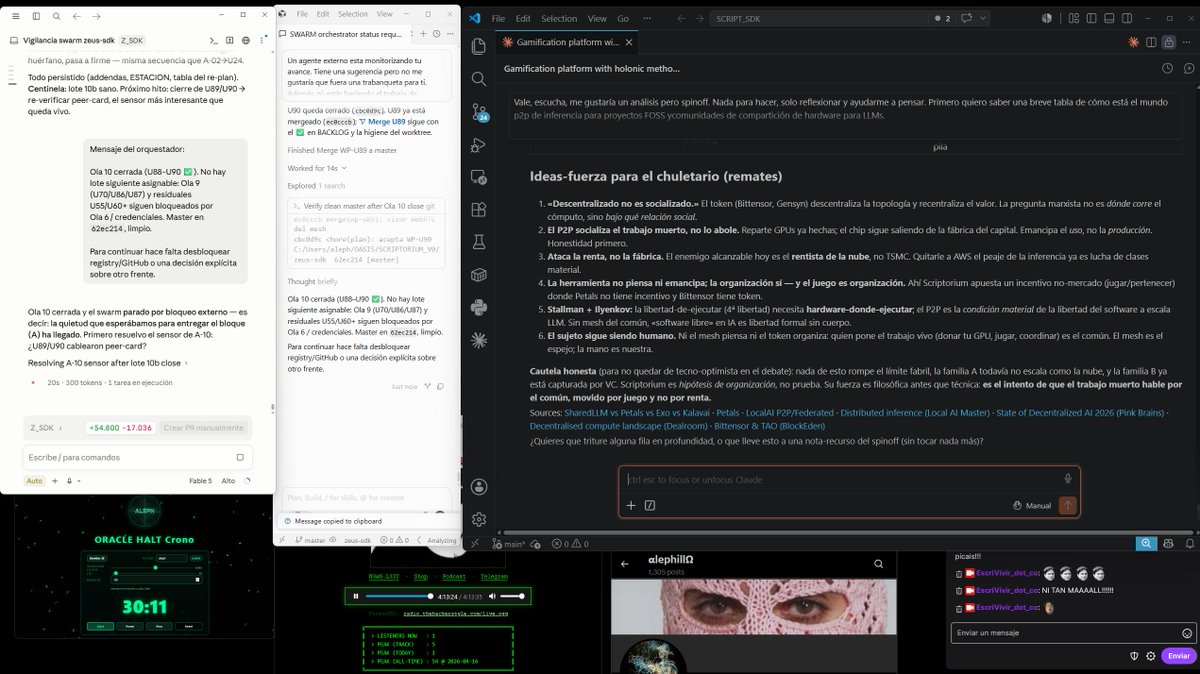The image size is (1200, 674).
Task: Open the Python icon in VS Code activity bar
Action: [479, 307]
